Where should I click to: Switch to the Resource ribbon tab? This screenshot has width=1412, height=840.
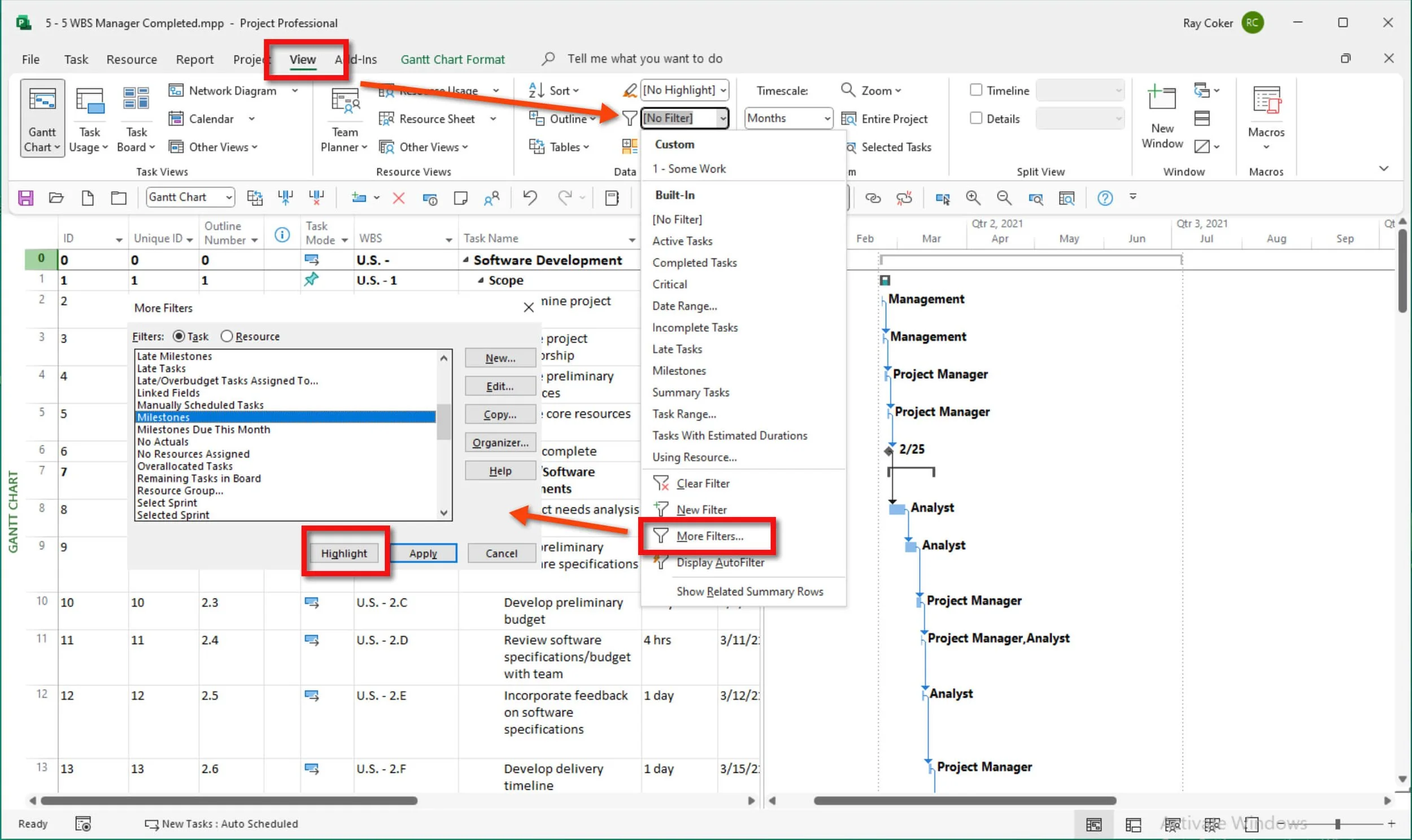pyautogui.click(x=132, y=59)
